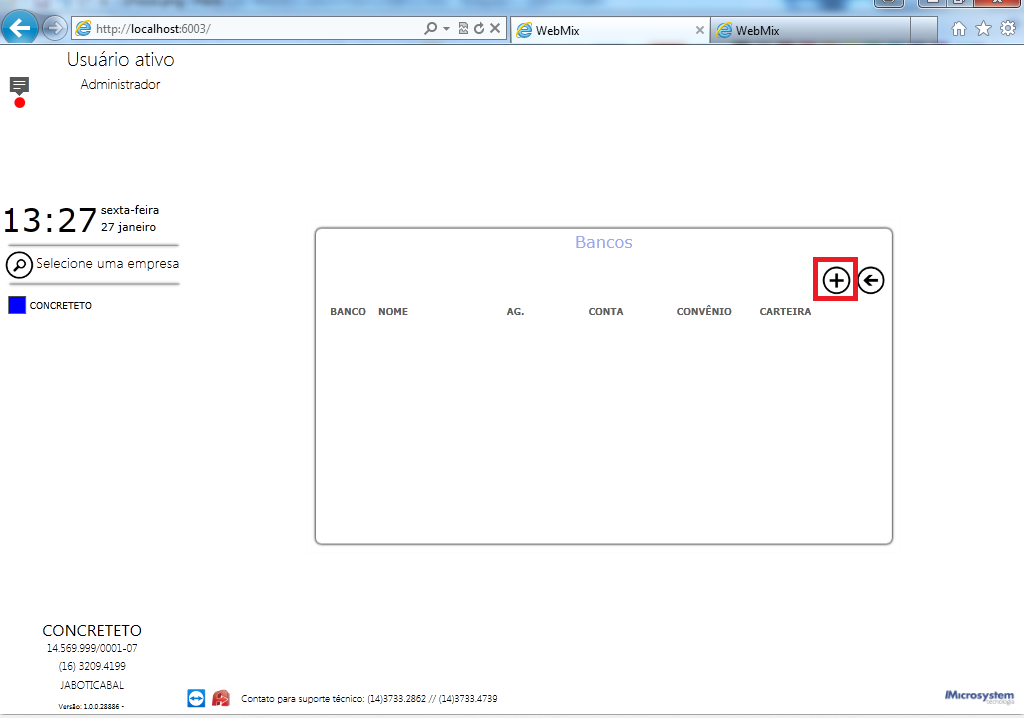Click the blue CONCRETETO color square
The image size is (1024, 728).
[17, 305]
